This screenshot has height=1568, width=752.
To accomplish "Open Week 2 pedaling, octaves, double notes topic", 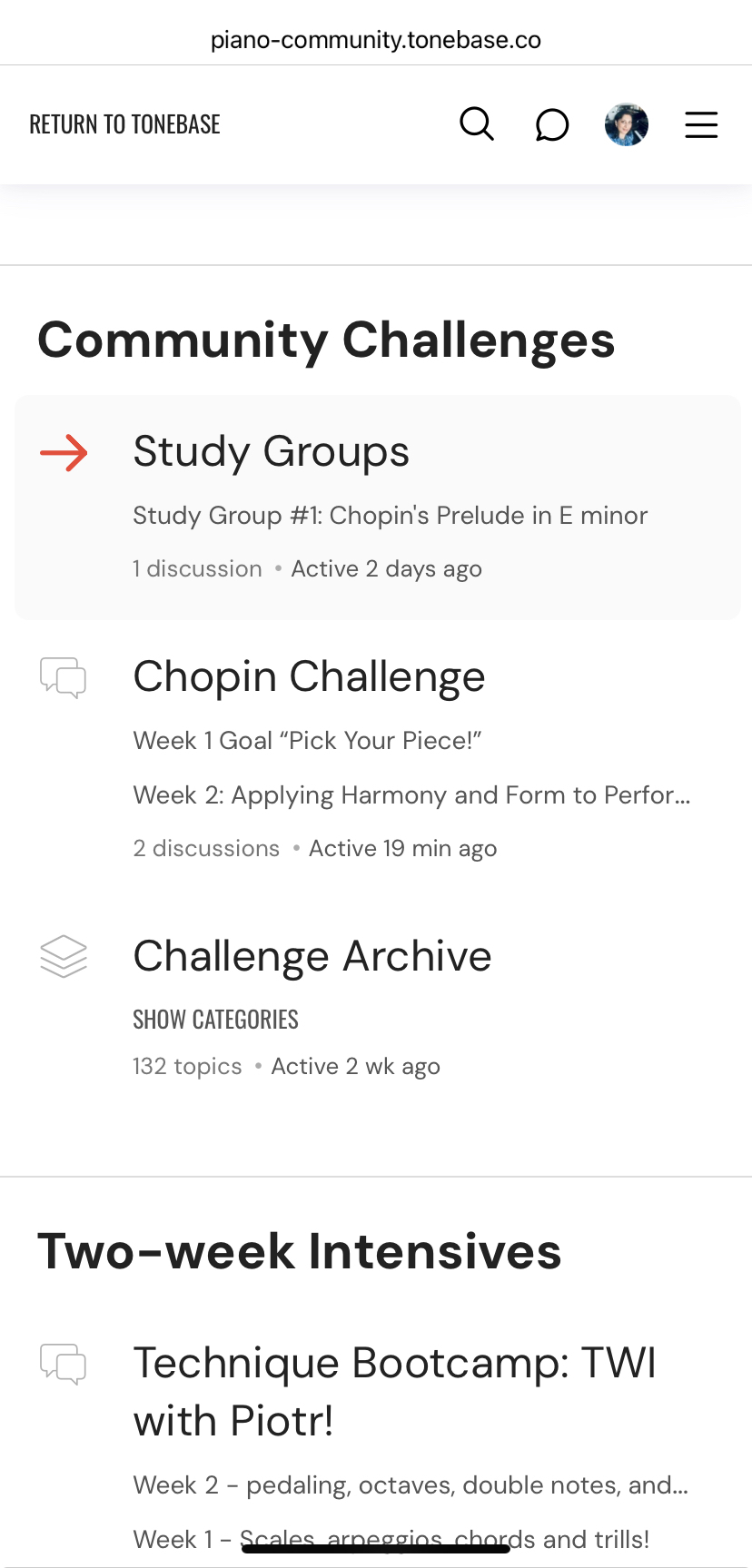I will [x=411, y=1485].
